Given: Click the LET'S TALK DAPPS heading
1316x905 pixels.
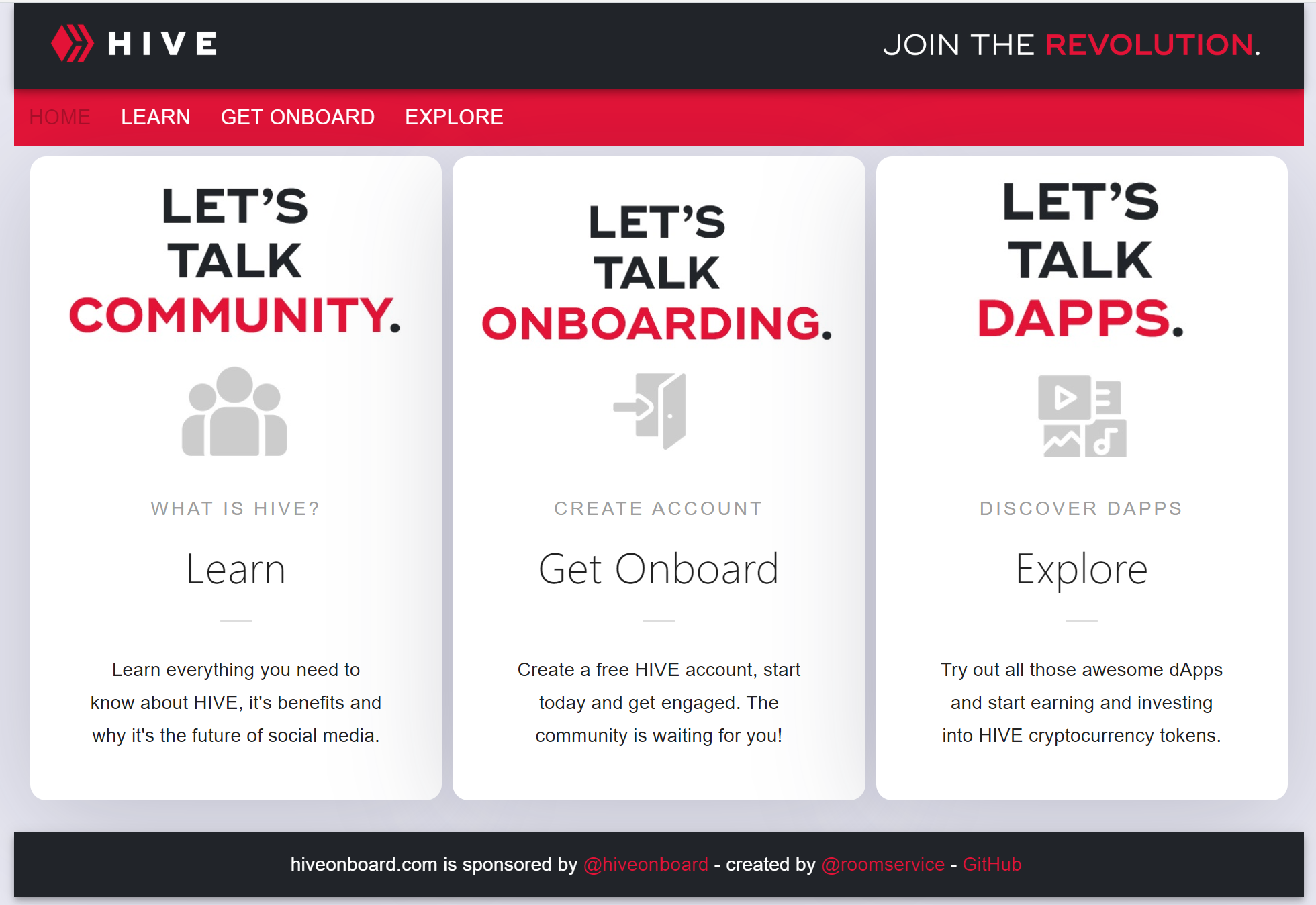Looking at the screenshot, I should click(x=1080, y=260).
